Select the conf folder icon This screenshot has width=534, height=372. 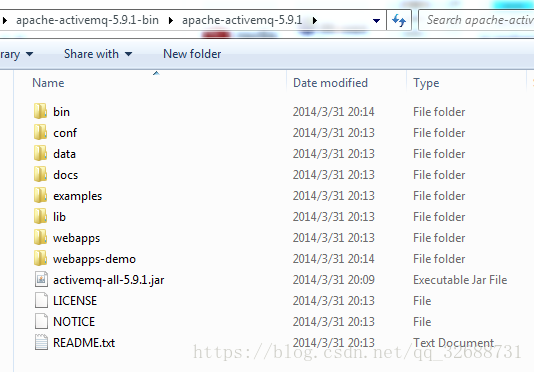(x=41, y=132)
